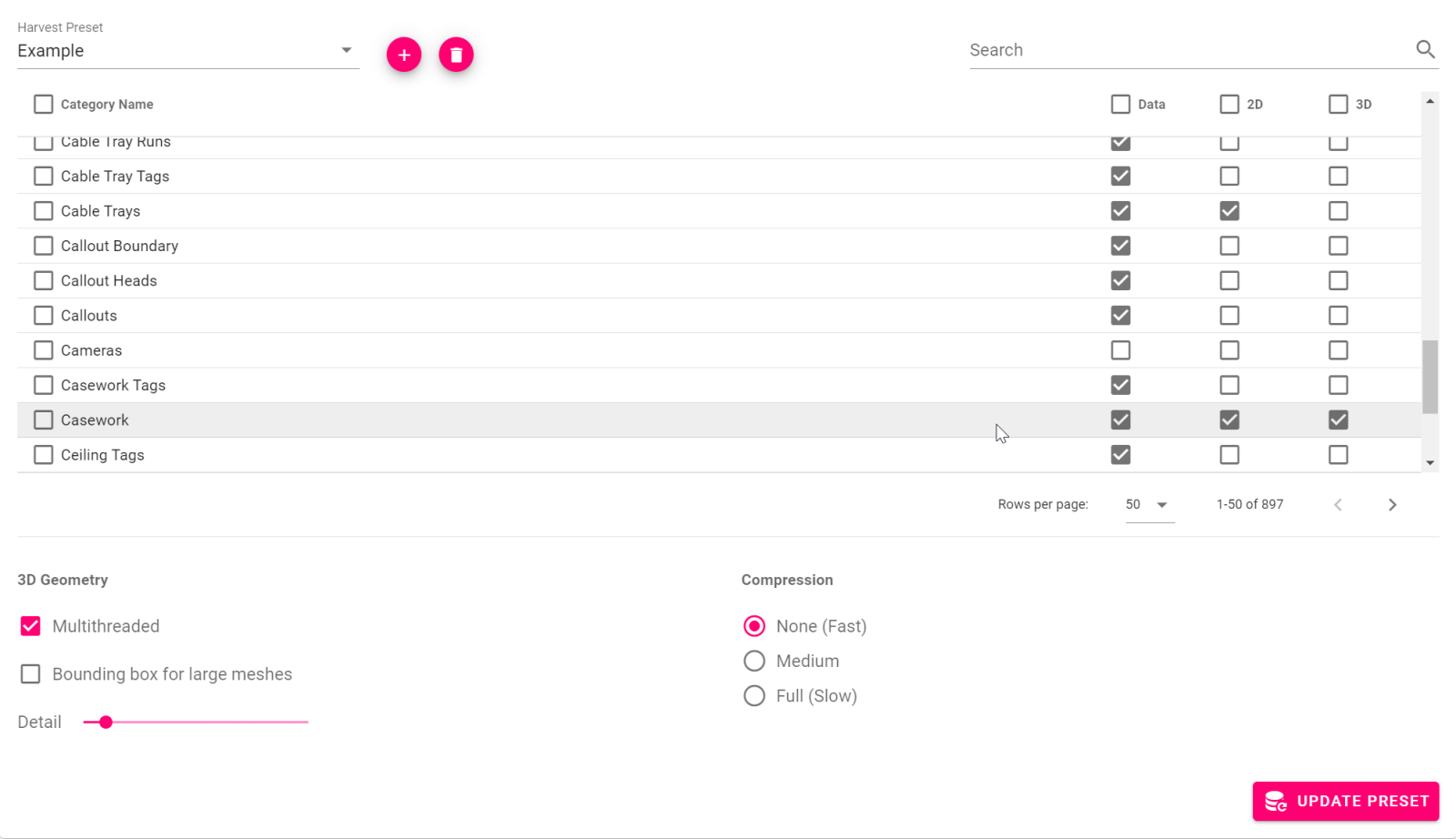Click the next page chevron arrow
This screenshot has width=1456, height=839.
[1392, 504]
